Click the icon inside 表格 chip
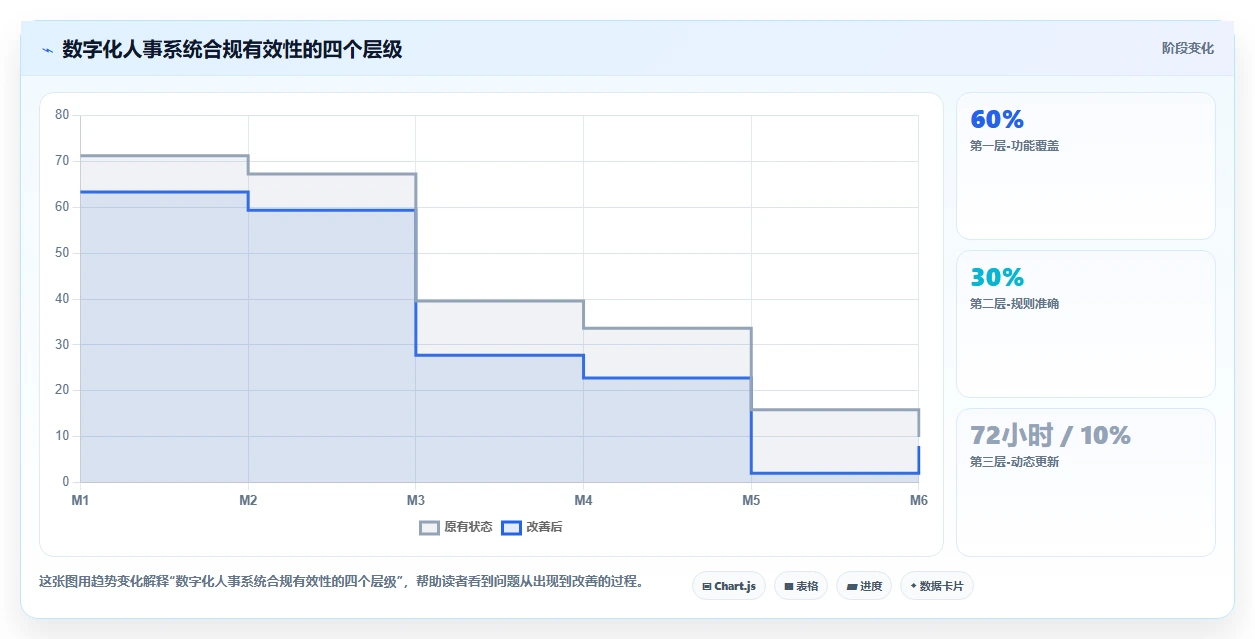Viewport: 1255px width, 639px height. 788,587
